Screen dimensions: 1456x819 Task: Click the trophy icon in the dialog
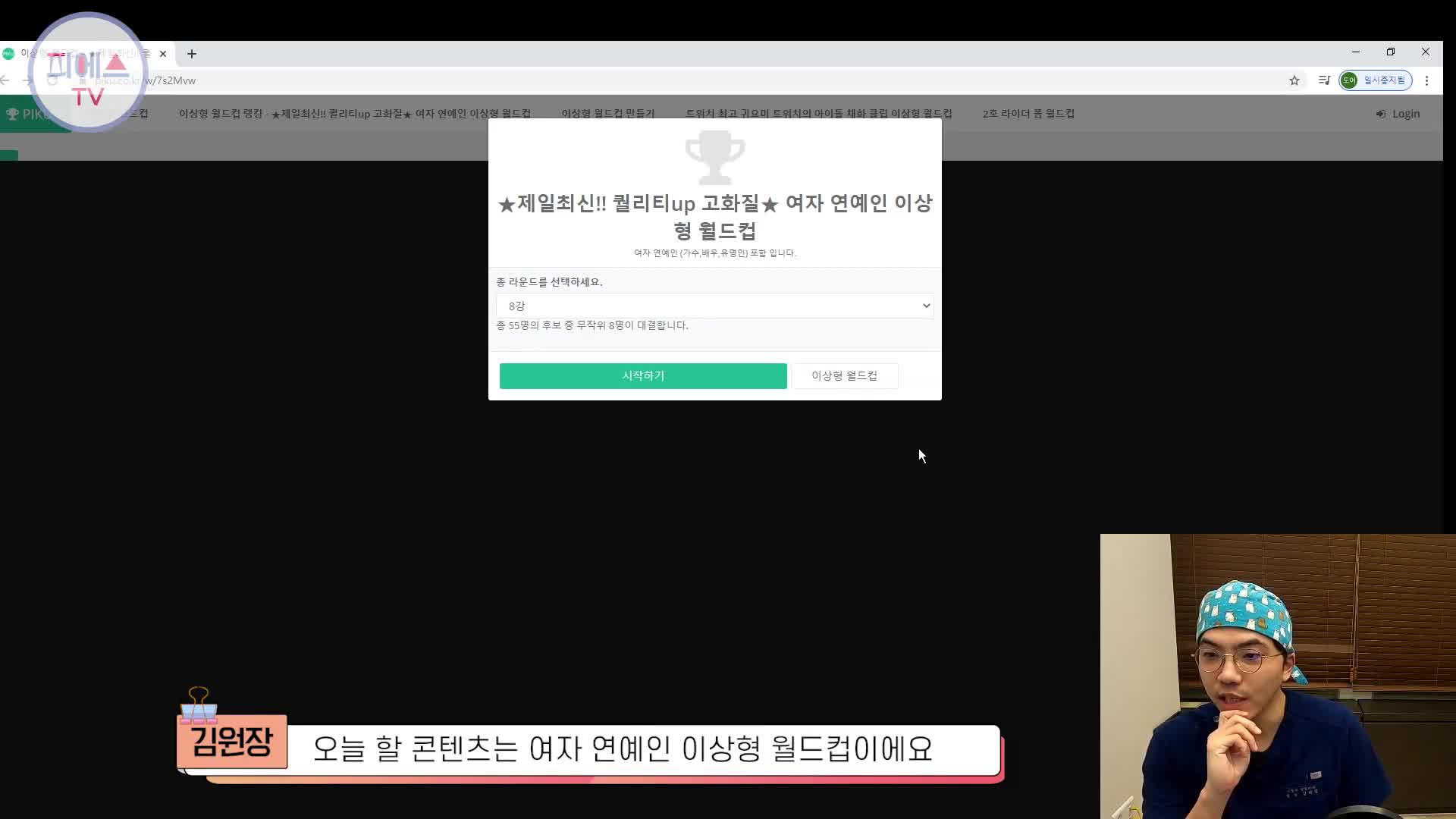(714, 157)
